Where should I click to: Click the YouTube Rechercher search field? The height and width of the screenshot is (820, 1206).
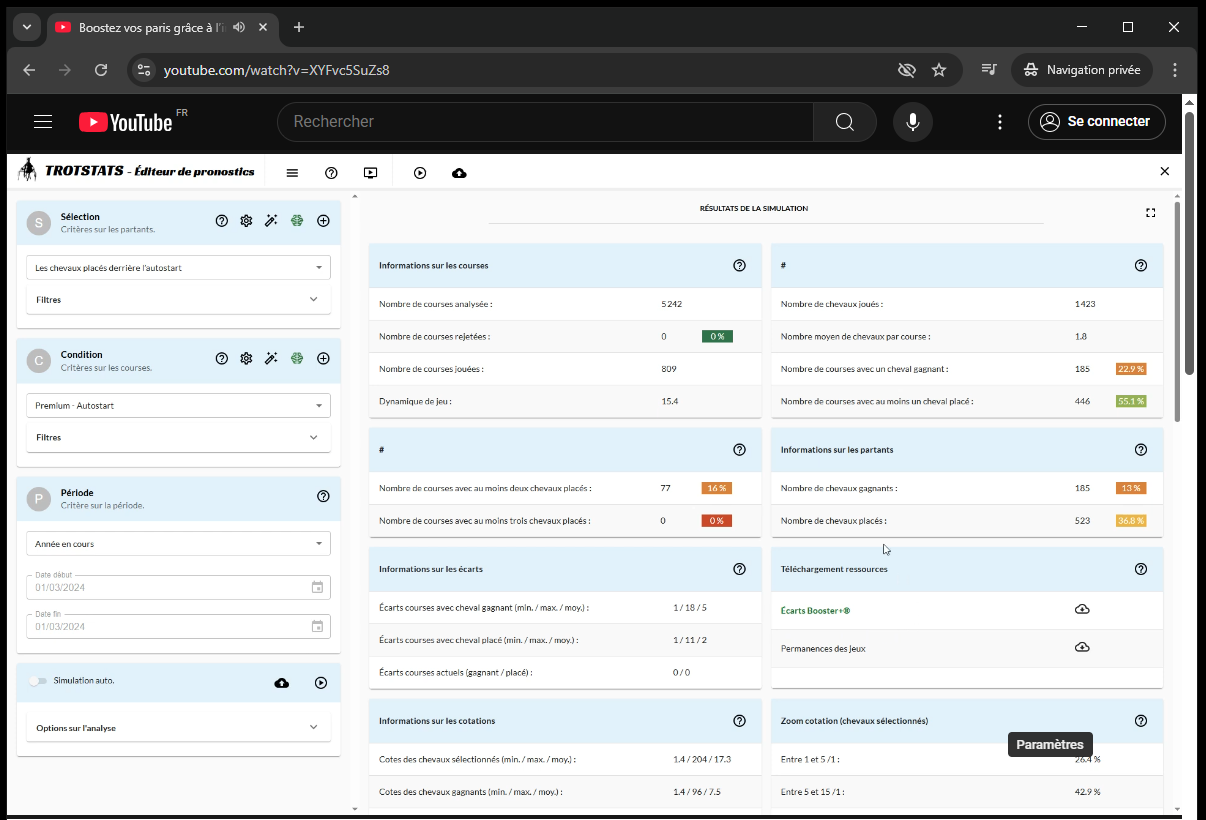coord(545,122)
